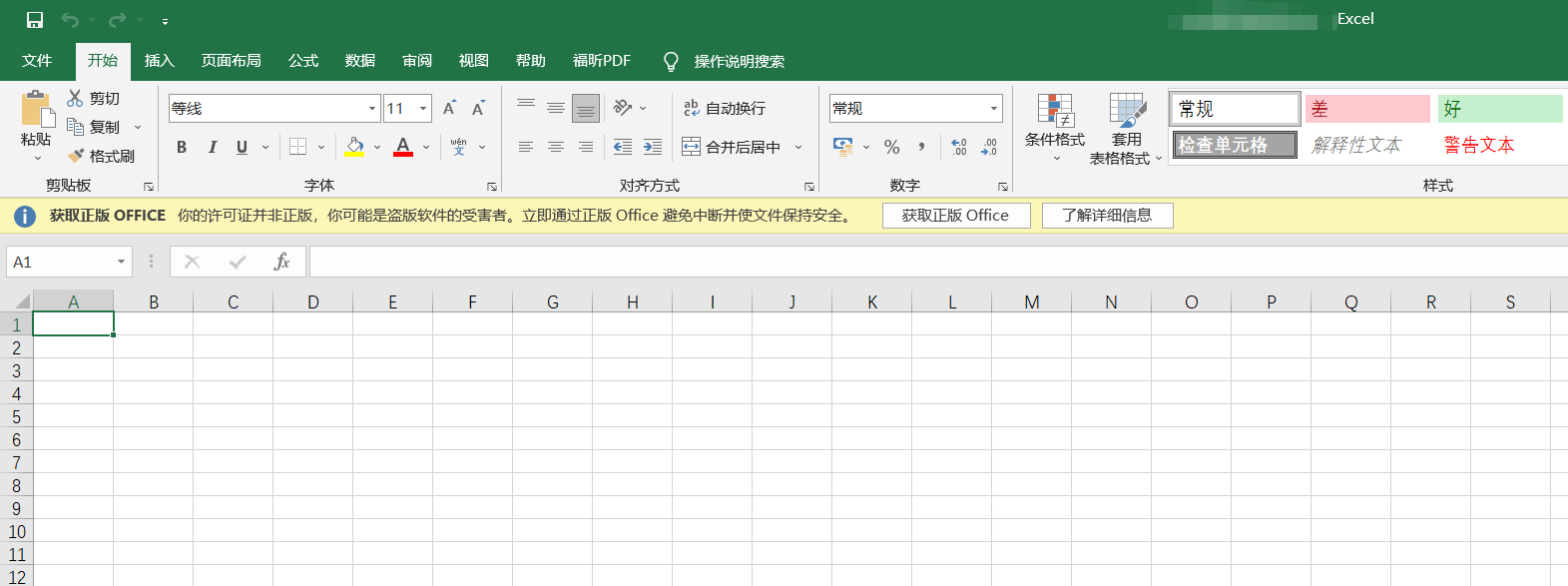Toggle Italic formatting
Image resolution: width=1568 pixels, height=586 pixels.
point(212,147)
